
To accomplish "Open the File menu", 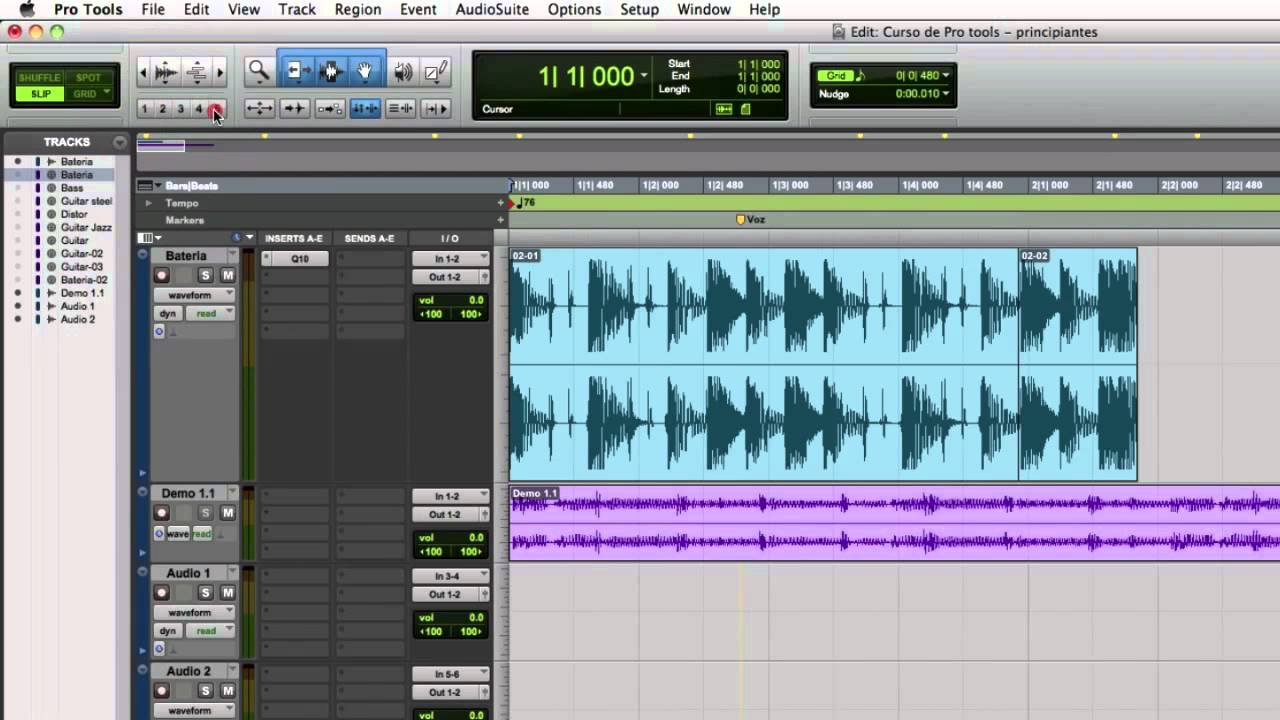I will [x=153, y=10].
